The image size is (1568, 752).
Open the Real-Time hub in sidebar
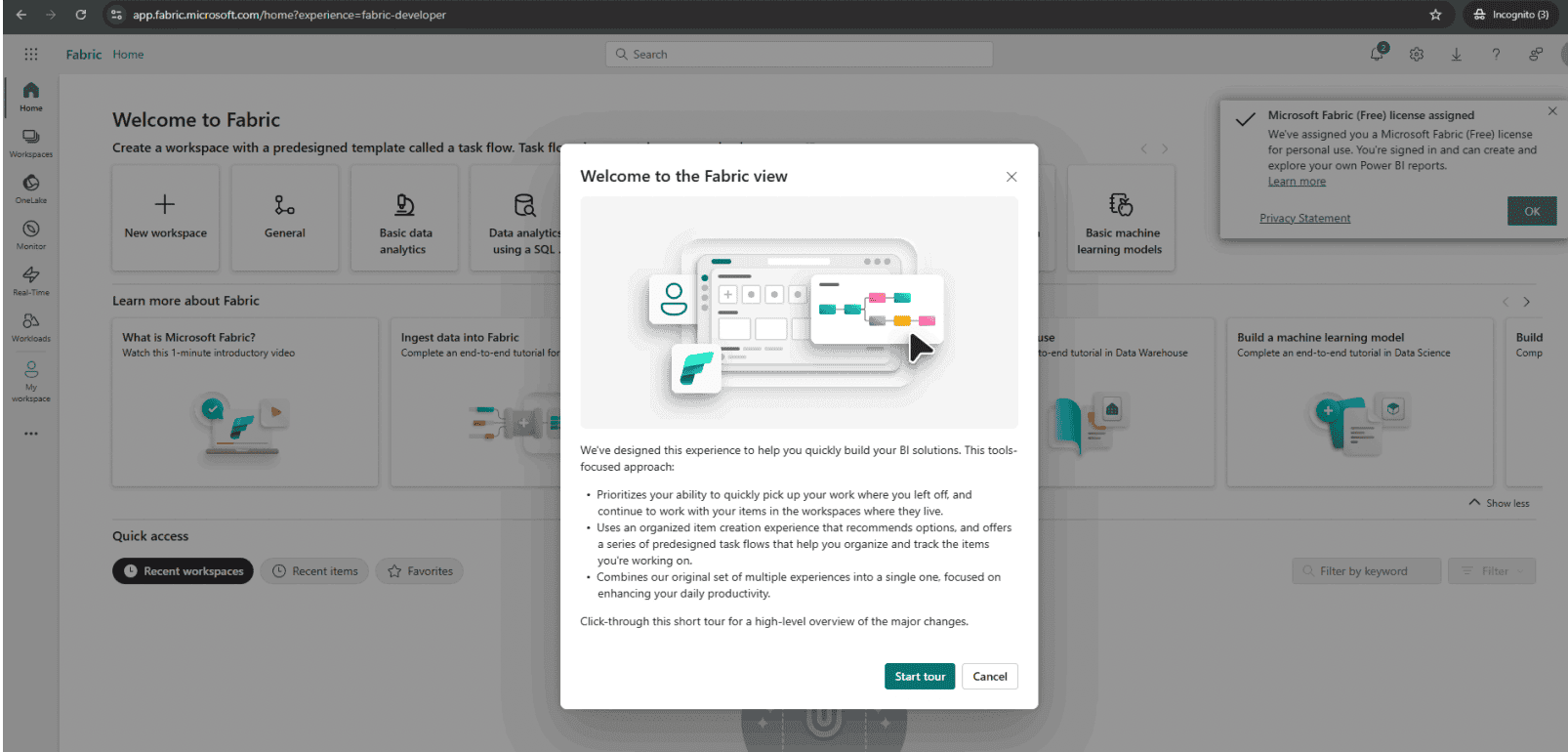pos(31,280)
